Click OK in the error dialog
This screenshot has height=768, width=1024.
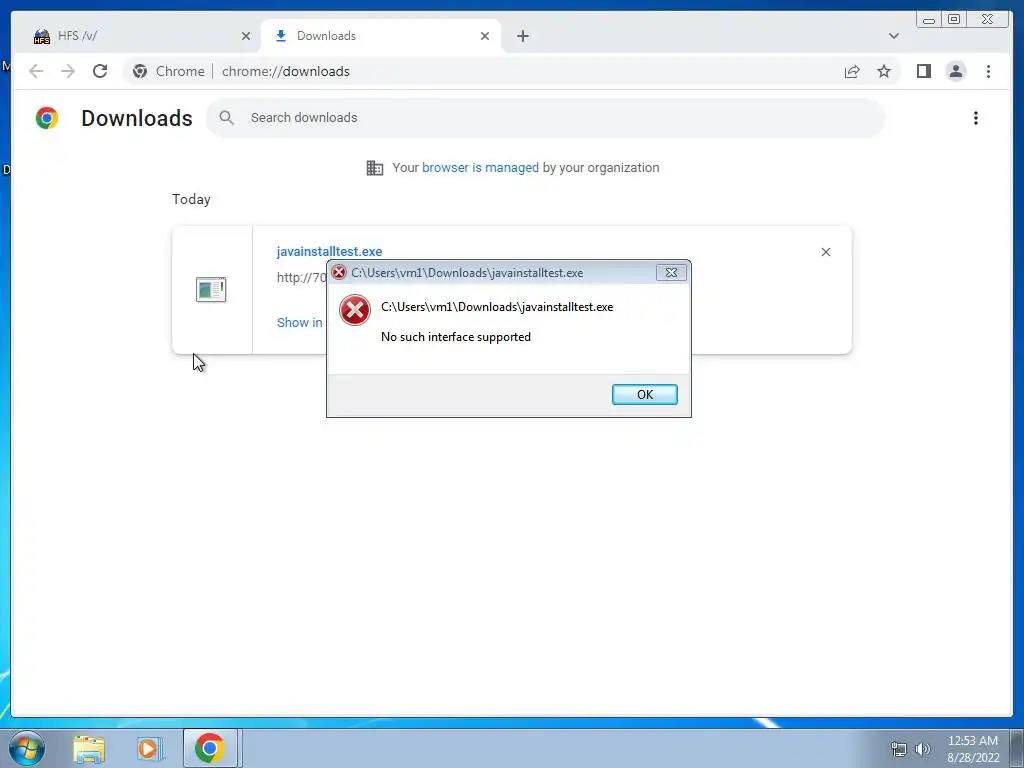645,394
